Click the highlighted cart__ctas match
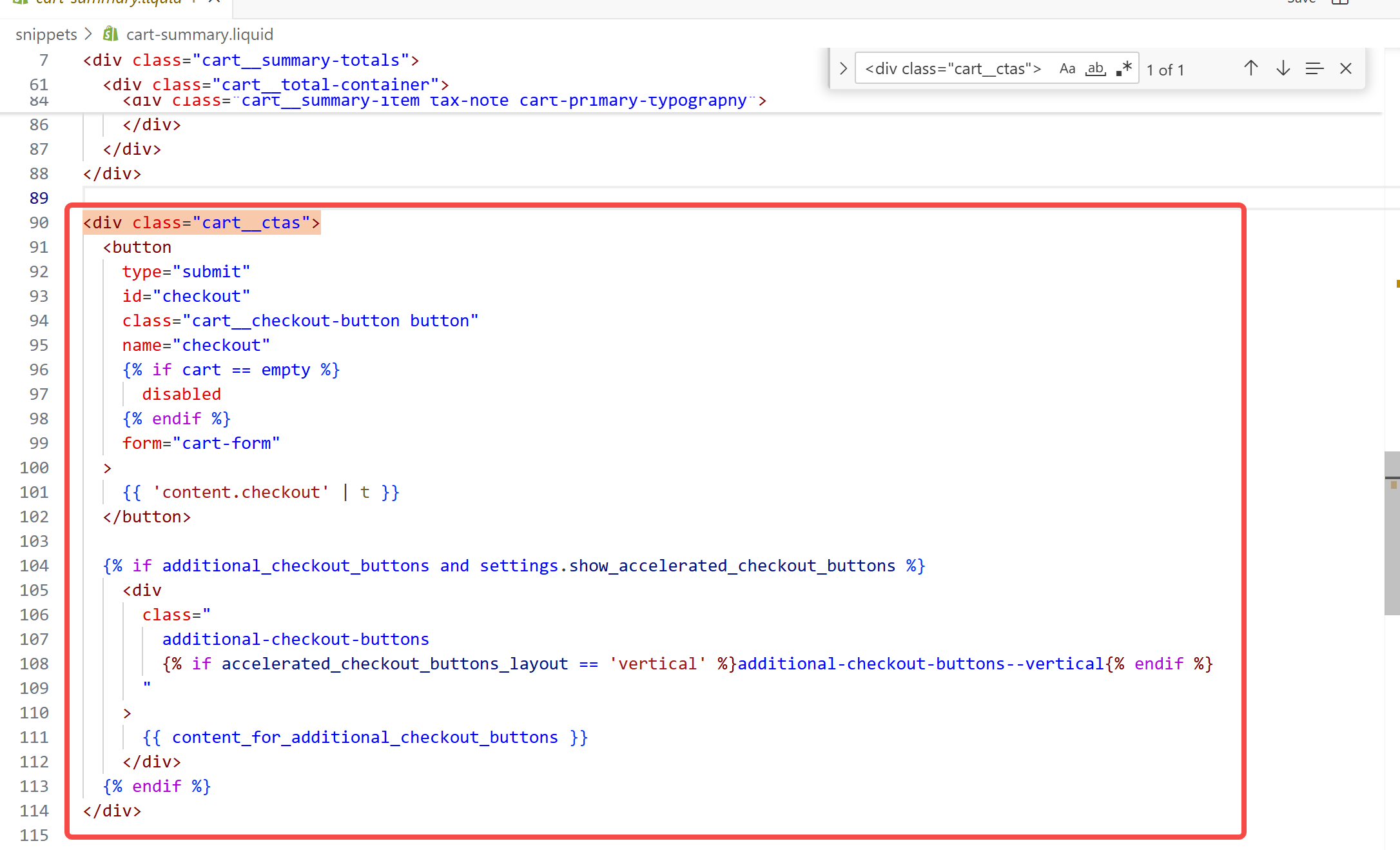 click(x=202, y=222)
